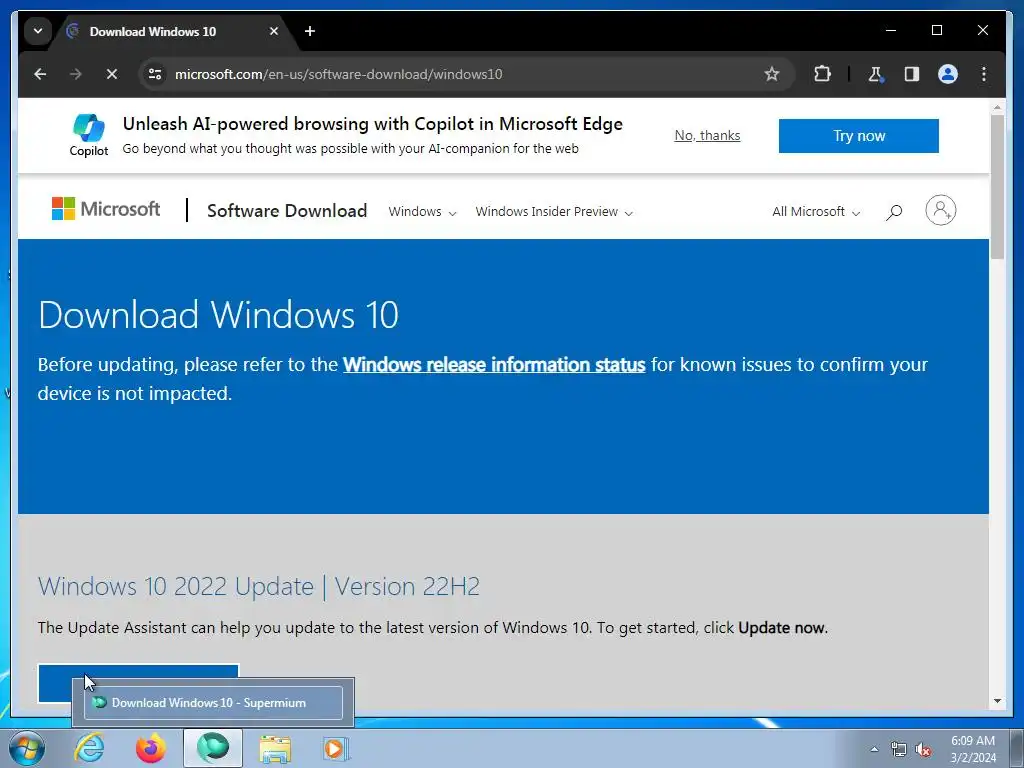Viewport: 1024px width, 768px height.
Task: Click the page vertical scrollbar thumb
Action: click(997, 186)
